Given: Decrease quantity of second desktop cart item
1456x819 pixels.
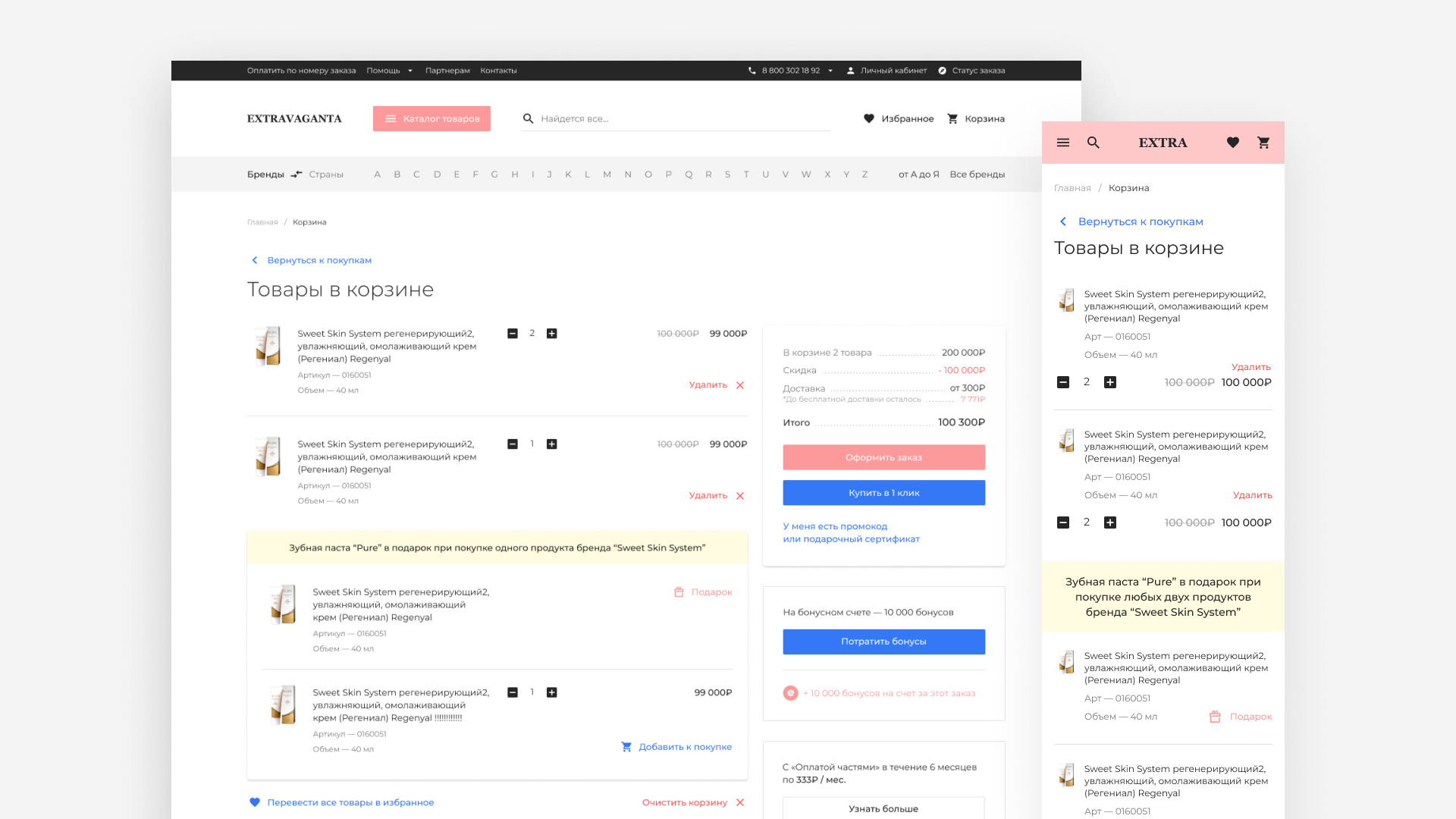Looking at the screenshot, I should pos(513,444).
